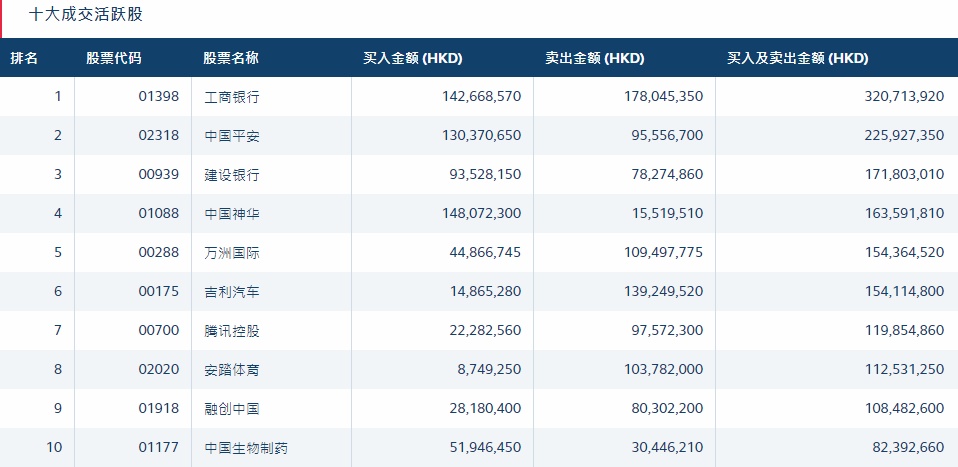The image size is (958, 467).
Task: Click sell amount 103,782,000 for 安踏体育
Action: (x=664, y=369)
